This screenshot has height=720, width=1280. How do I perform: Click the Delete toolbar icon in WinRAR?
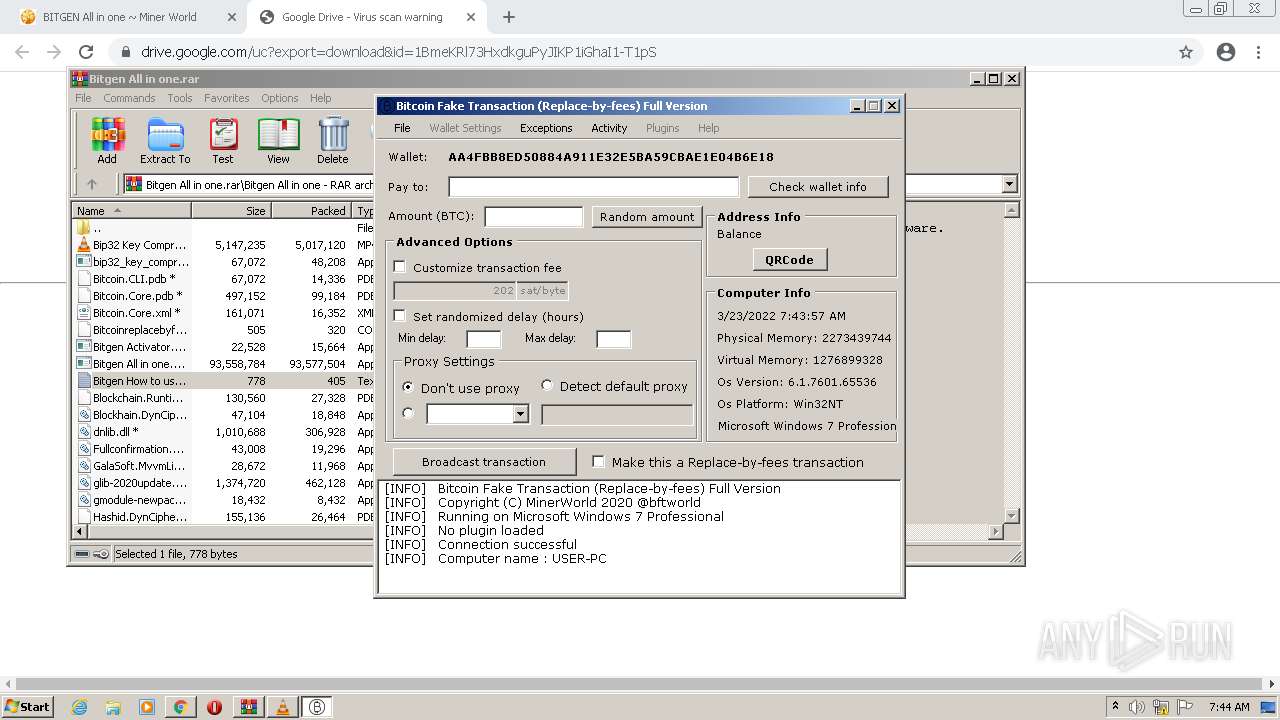333,140
